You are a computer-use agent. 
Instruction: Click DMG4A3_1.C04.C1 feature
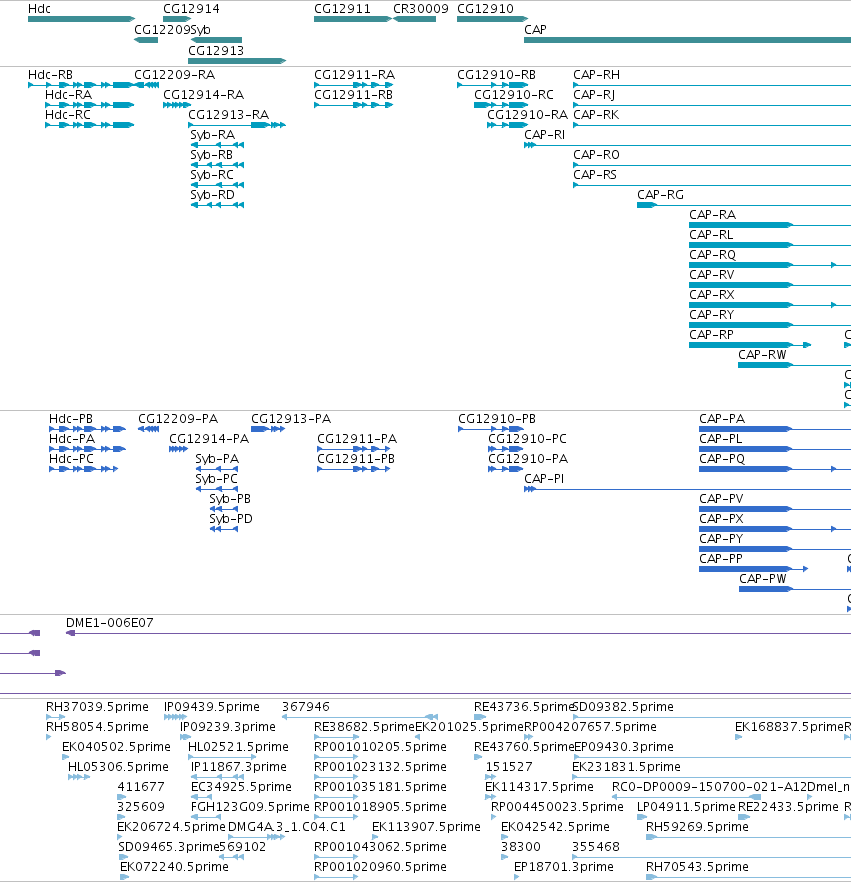pos(256,837)
